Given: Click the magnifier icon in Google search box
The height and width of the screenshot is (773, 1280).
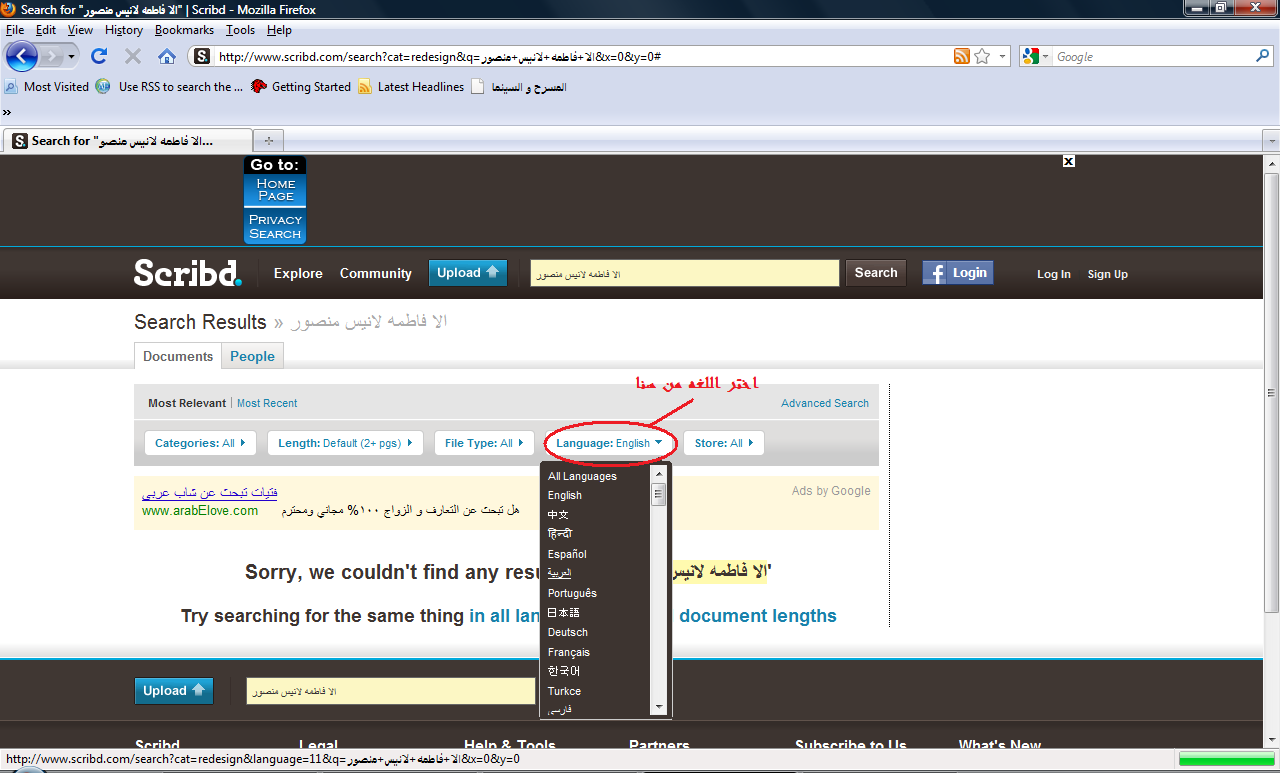Looking at the screenshot, I should [1263, 57].
